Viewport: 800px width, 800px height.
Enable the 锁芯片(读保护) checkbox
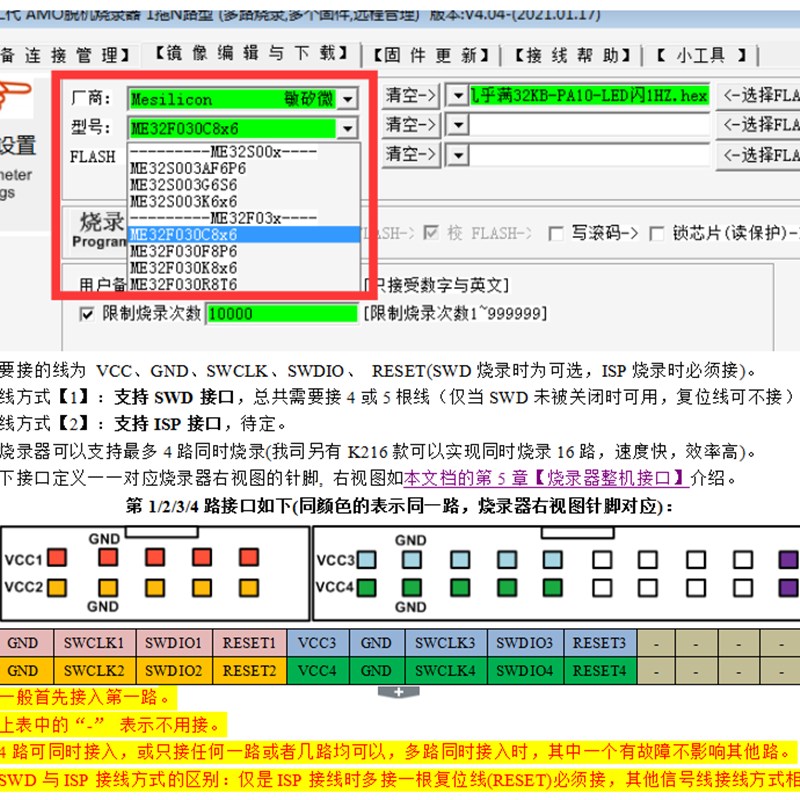(657, 234)
